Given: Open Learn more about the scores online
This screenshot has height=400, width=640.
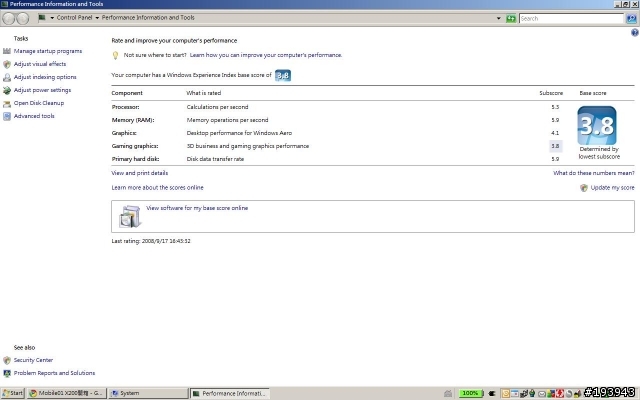Looking at the screenshot, I should [x=157, y=188].
